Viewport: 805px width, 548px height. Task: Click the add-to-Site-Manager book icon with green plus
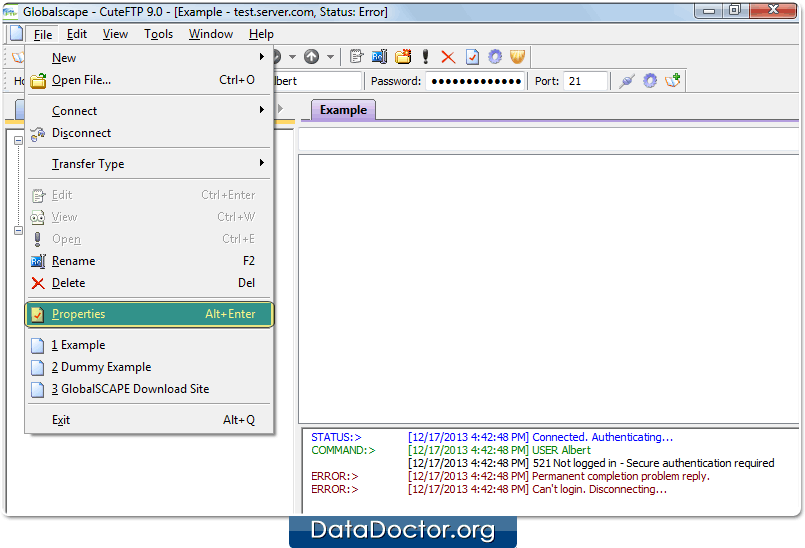[x=673, y=81]
